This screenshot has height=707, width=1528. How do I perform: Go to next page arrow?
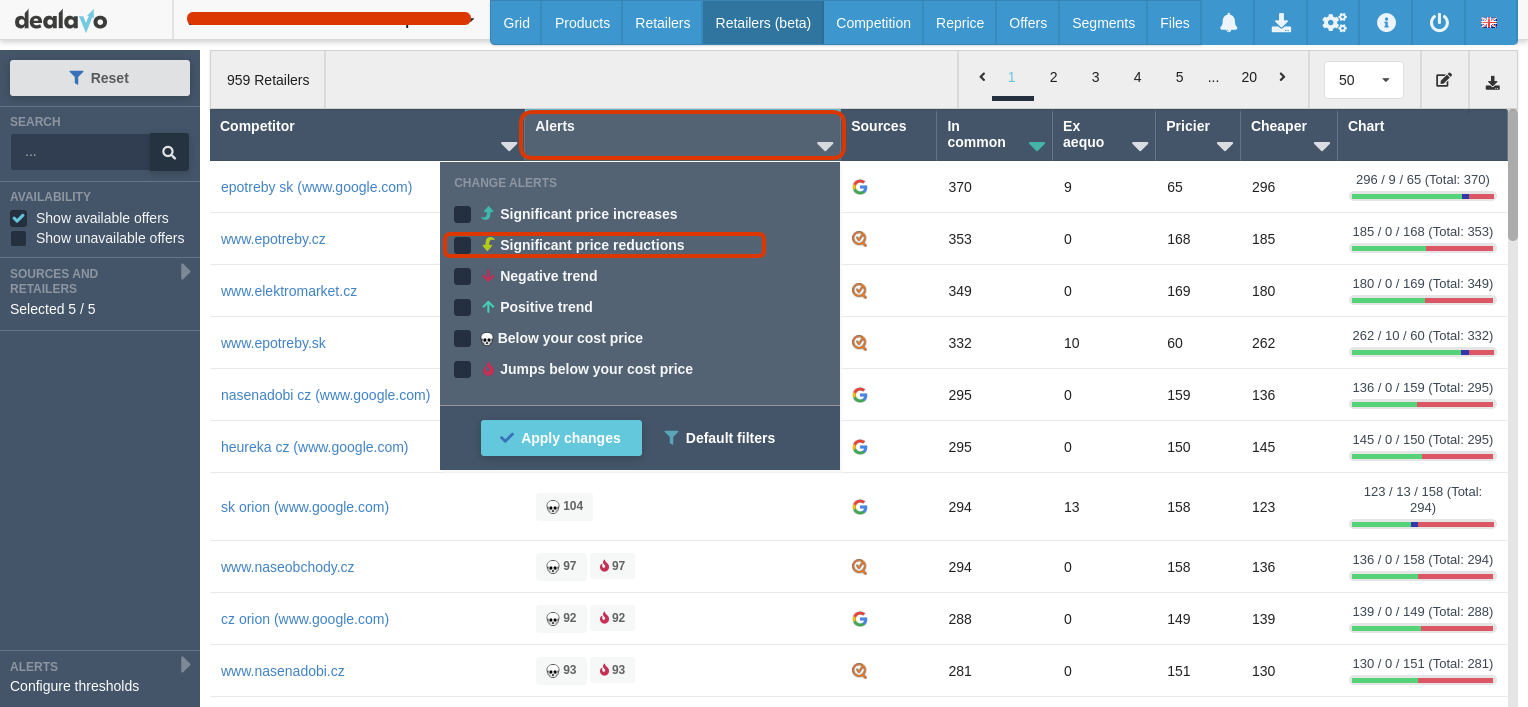click(x=1282, y=77)
